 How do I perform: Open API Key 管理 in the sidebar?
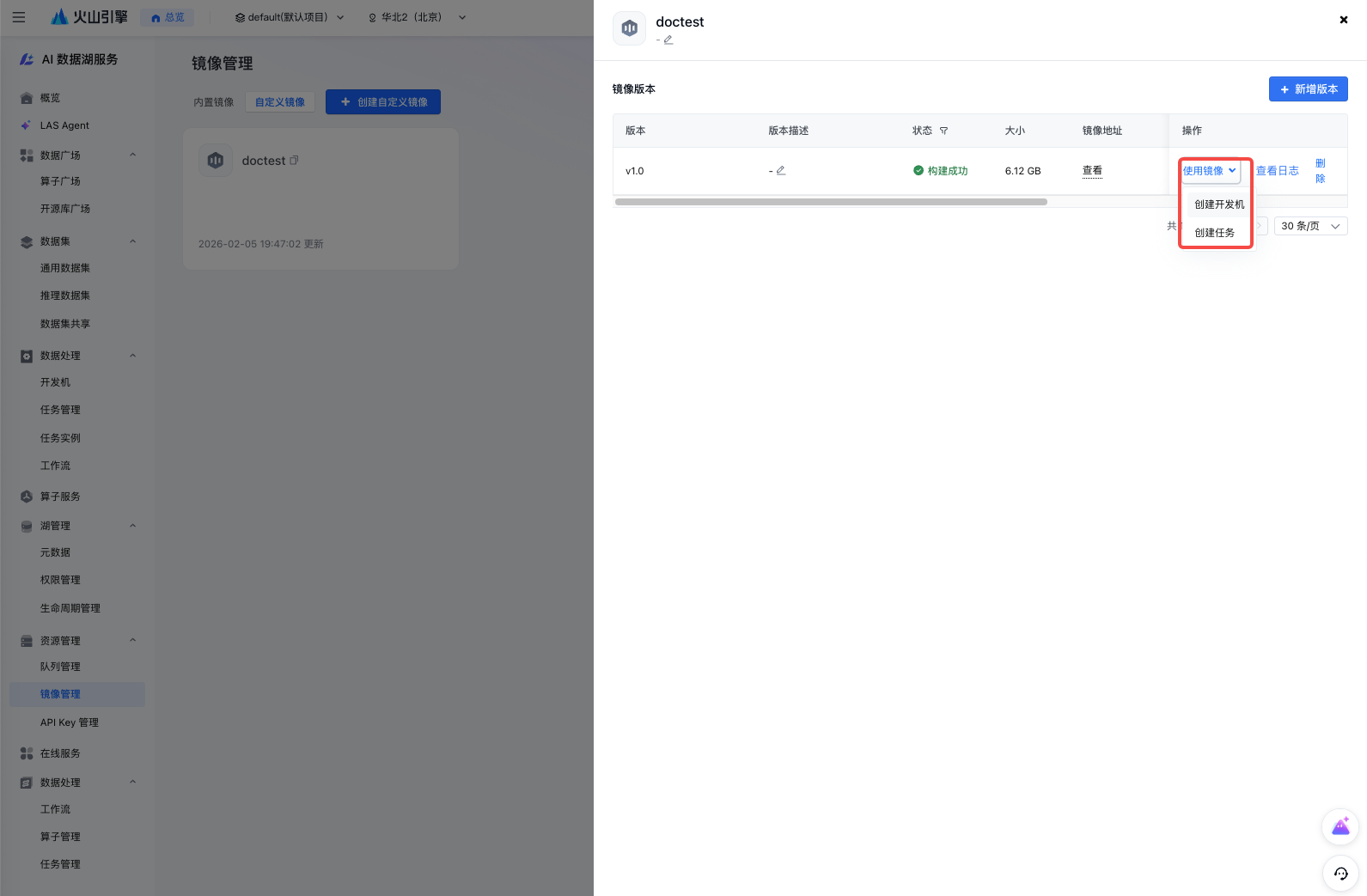coord(70,722)
